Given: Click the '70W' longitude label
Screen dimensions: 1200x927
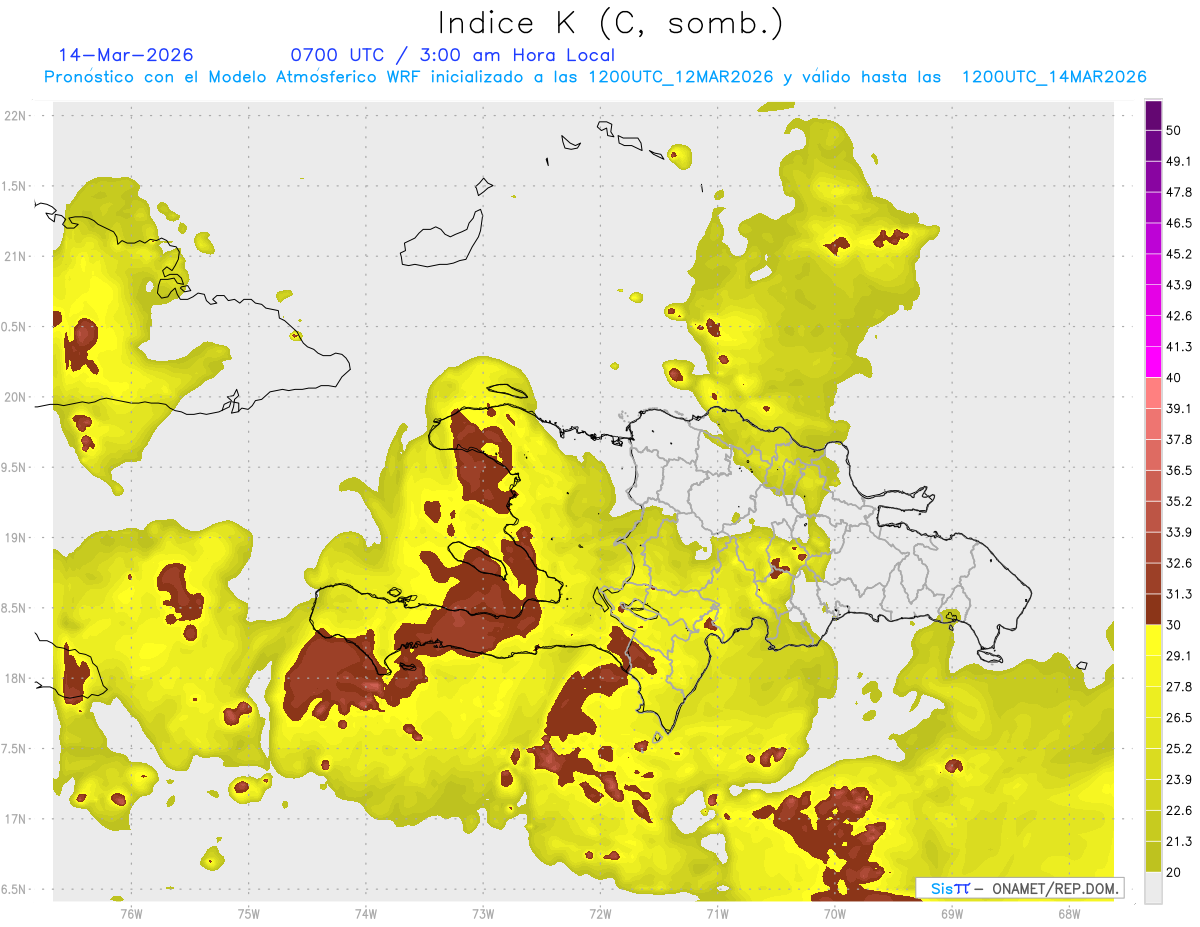Looking at the screenshot, I should coord(835,913).
